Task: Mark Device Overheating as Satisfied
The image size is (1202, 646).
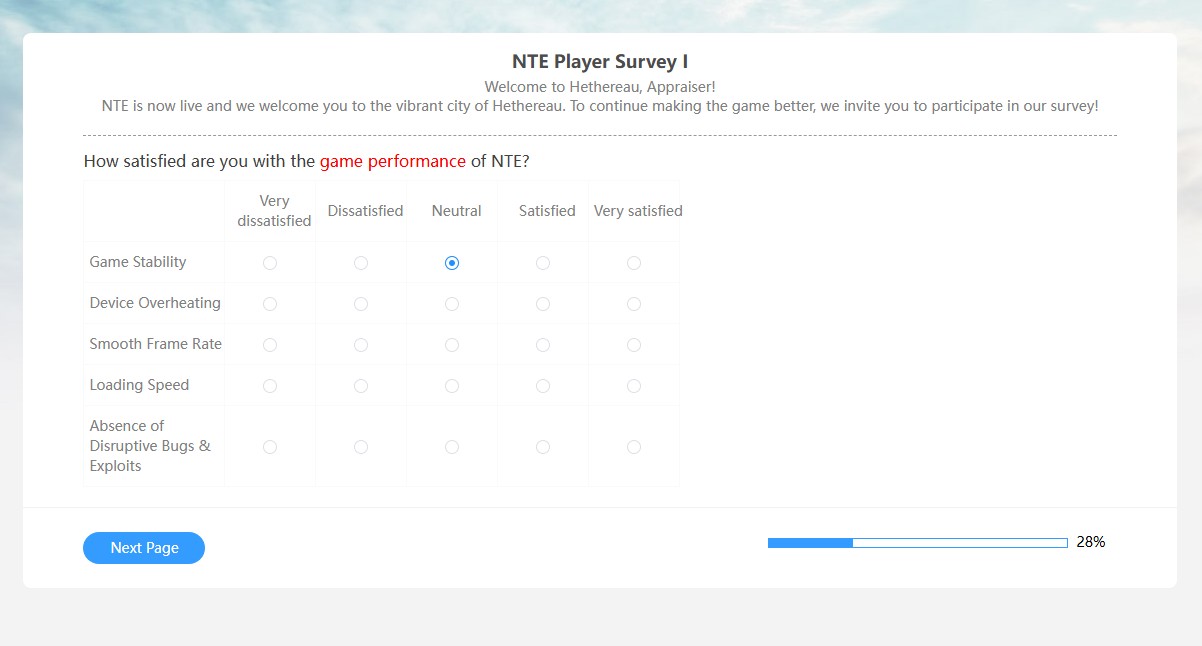Action: point(543,304)
